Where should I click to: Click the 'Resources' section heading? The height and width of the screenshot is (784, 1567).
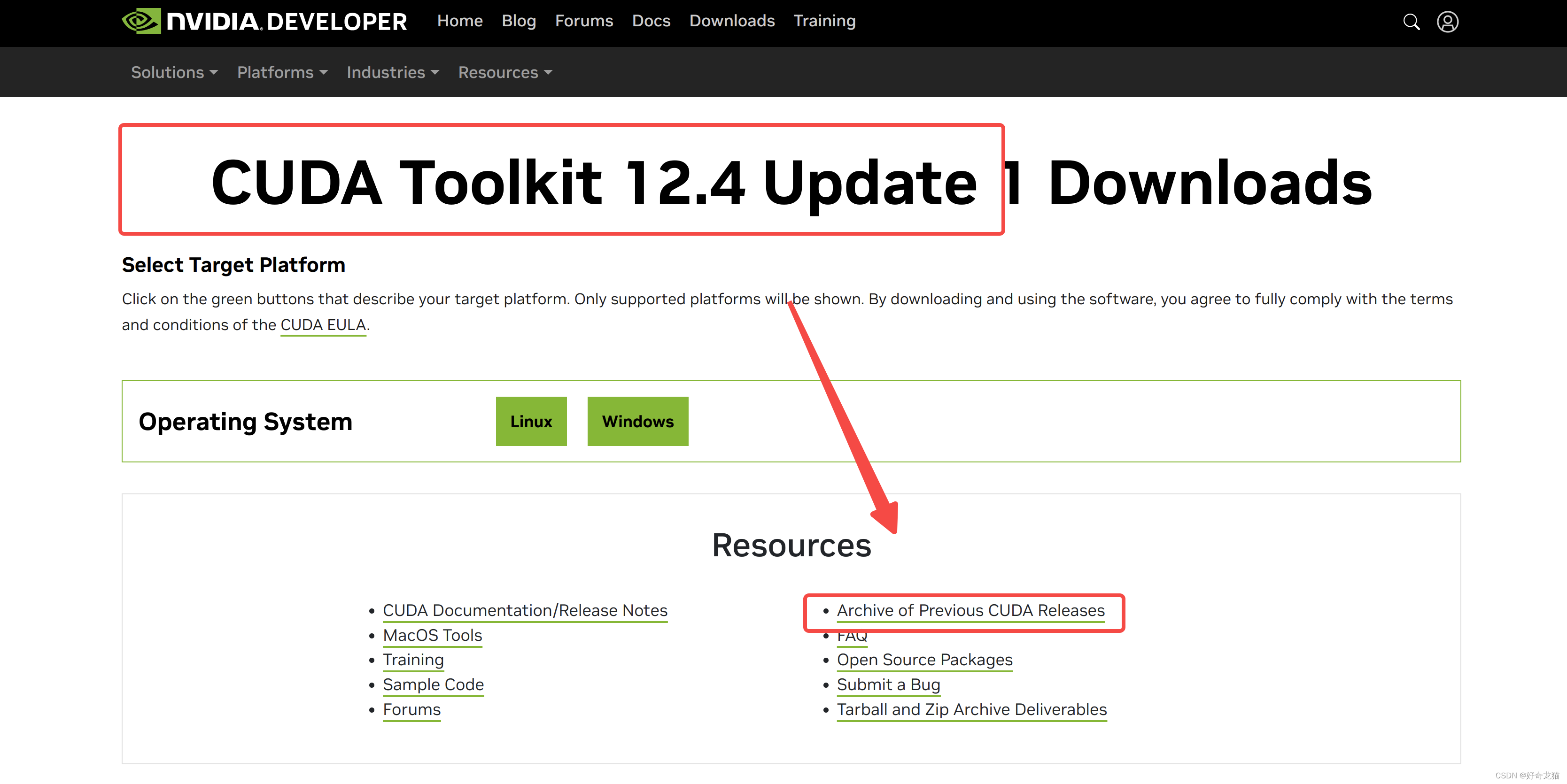point(791,545)
